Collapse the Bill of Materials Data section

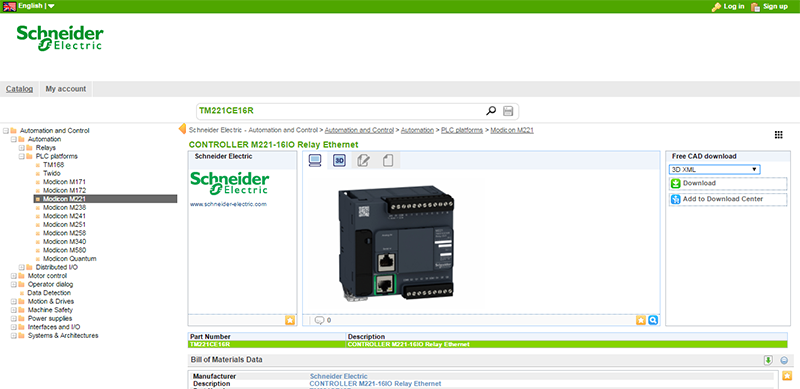(784, 360)
